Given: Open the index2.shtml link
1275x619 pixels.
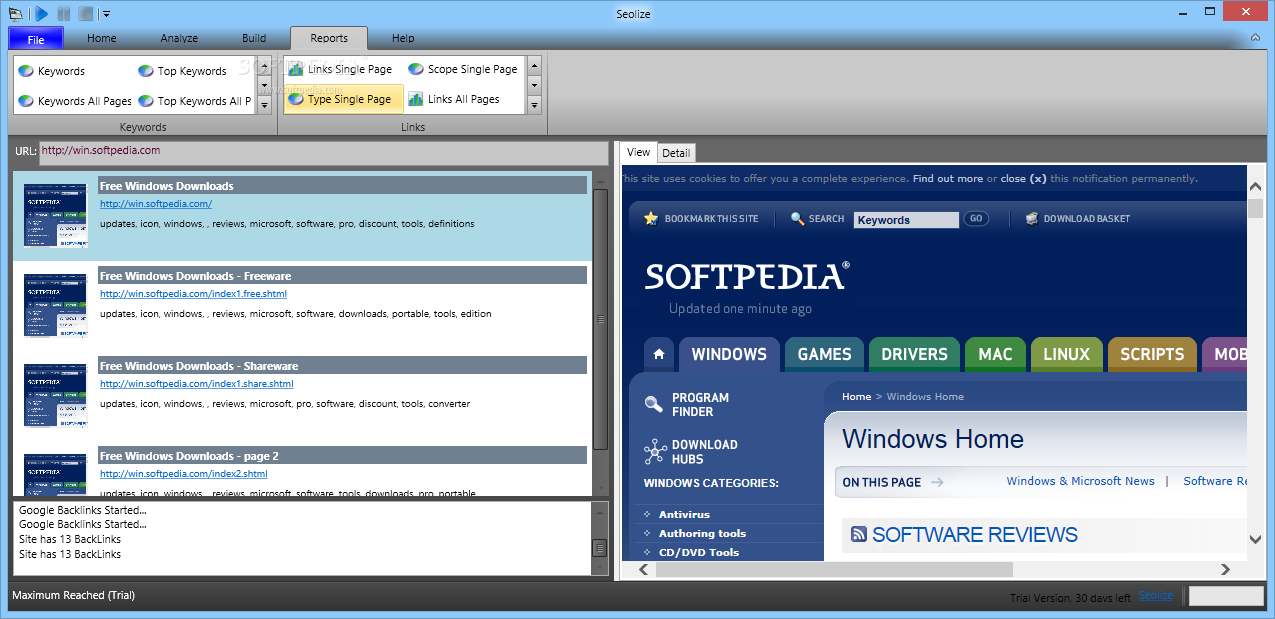Looking at the screenshot, I should point(184,474).
